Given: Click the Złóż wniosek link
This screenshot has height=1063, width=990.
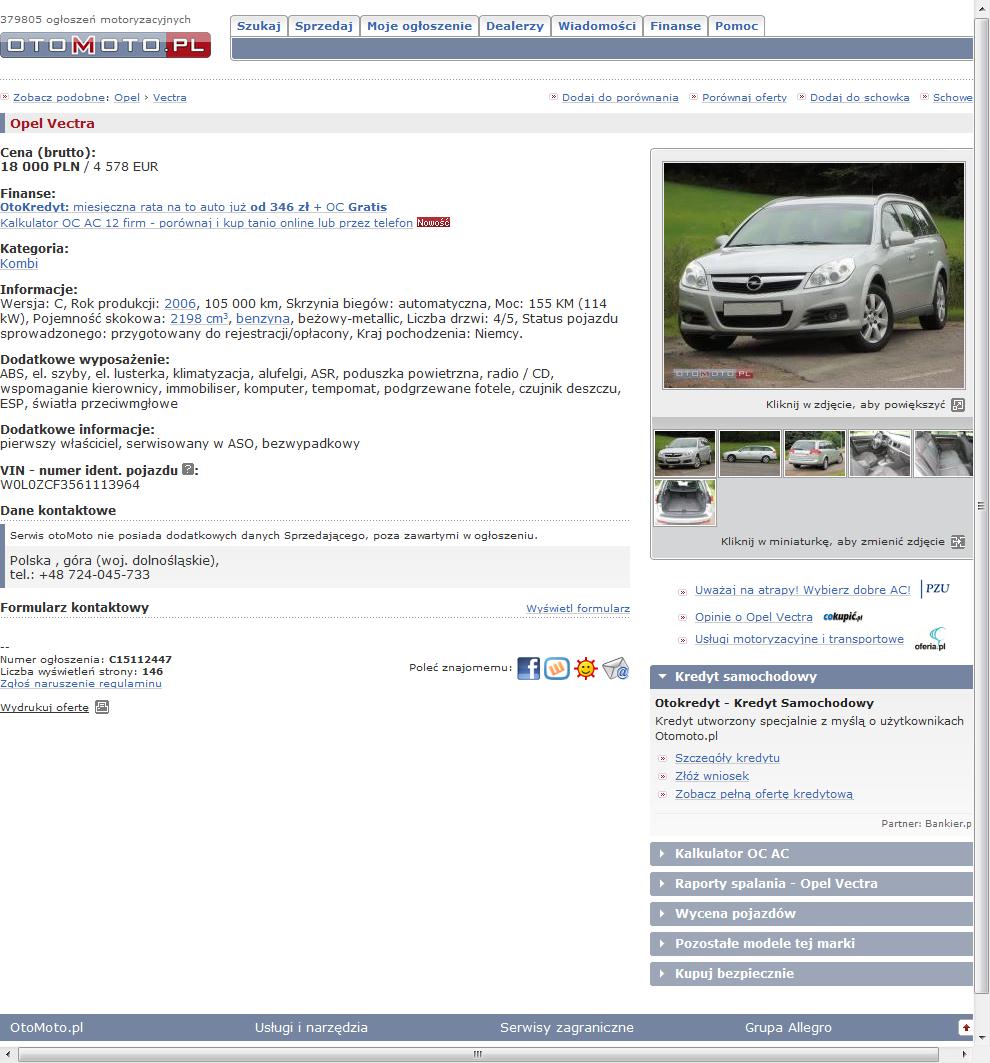Looking at the screenshot, I should pyautogui.click(x=712, y=776).
